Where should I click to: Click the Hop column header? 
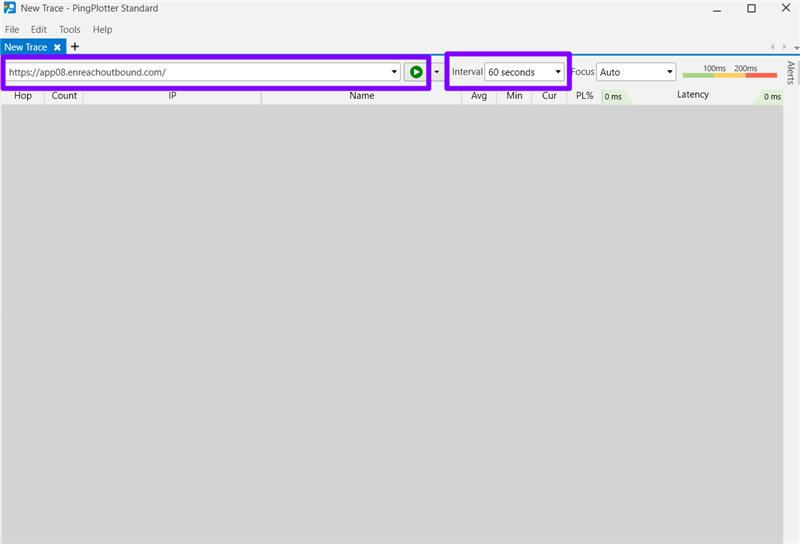tap(23, 95)
